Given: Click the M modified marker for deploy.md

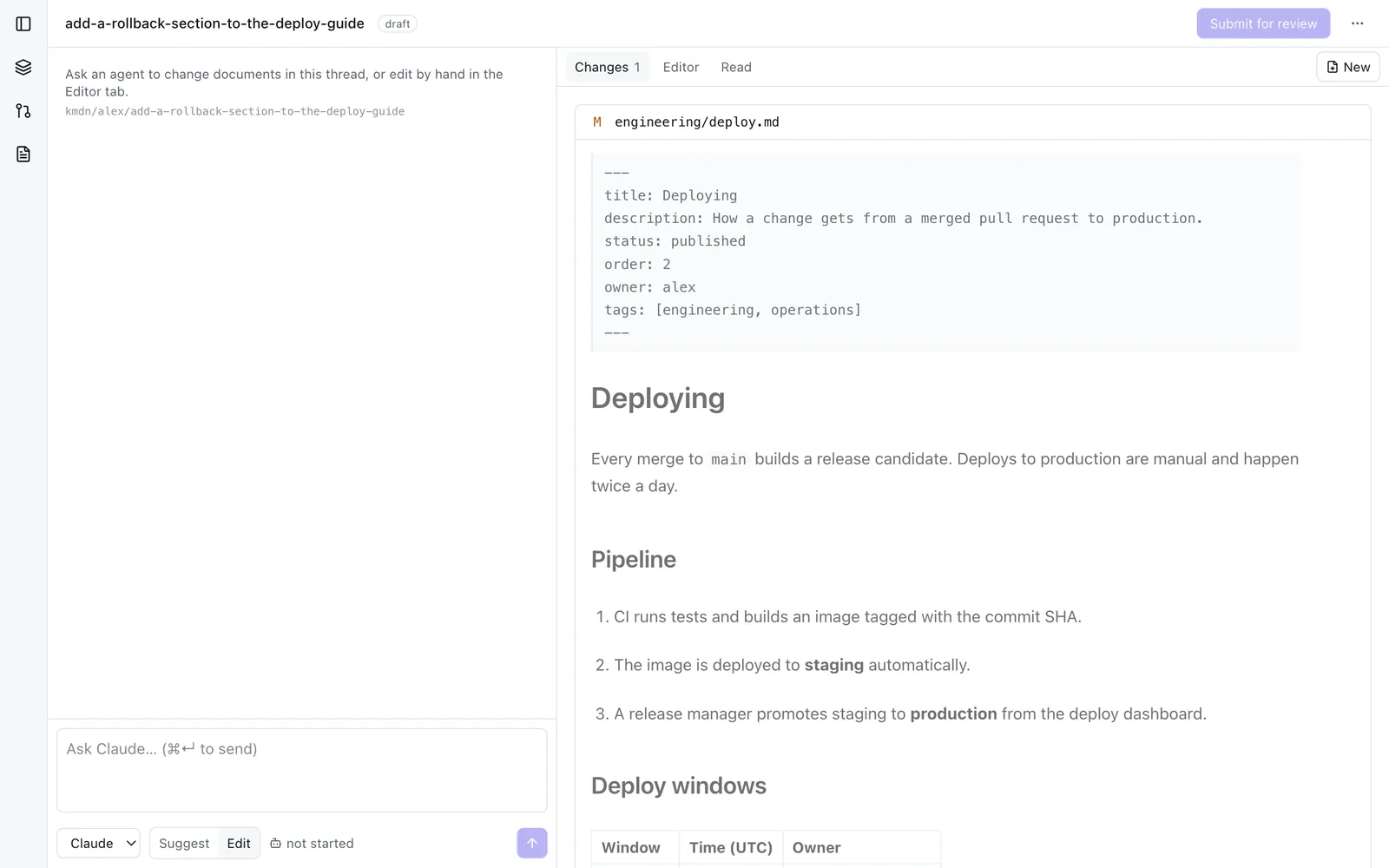Looking at the screenshot, I should pos(597,122).
